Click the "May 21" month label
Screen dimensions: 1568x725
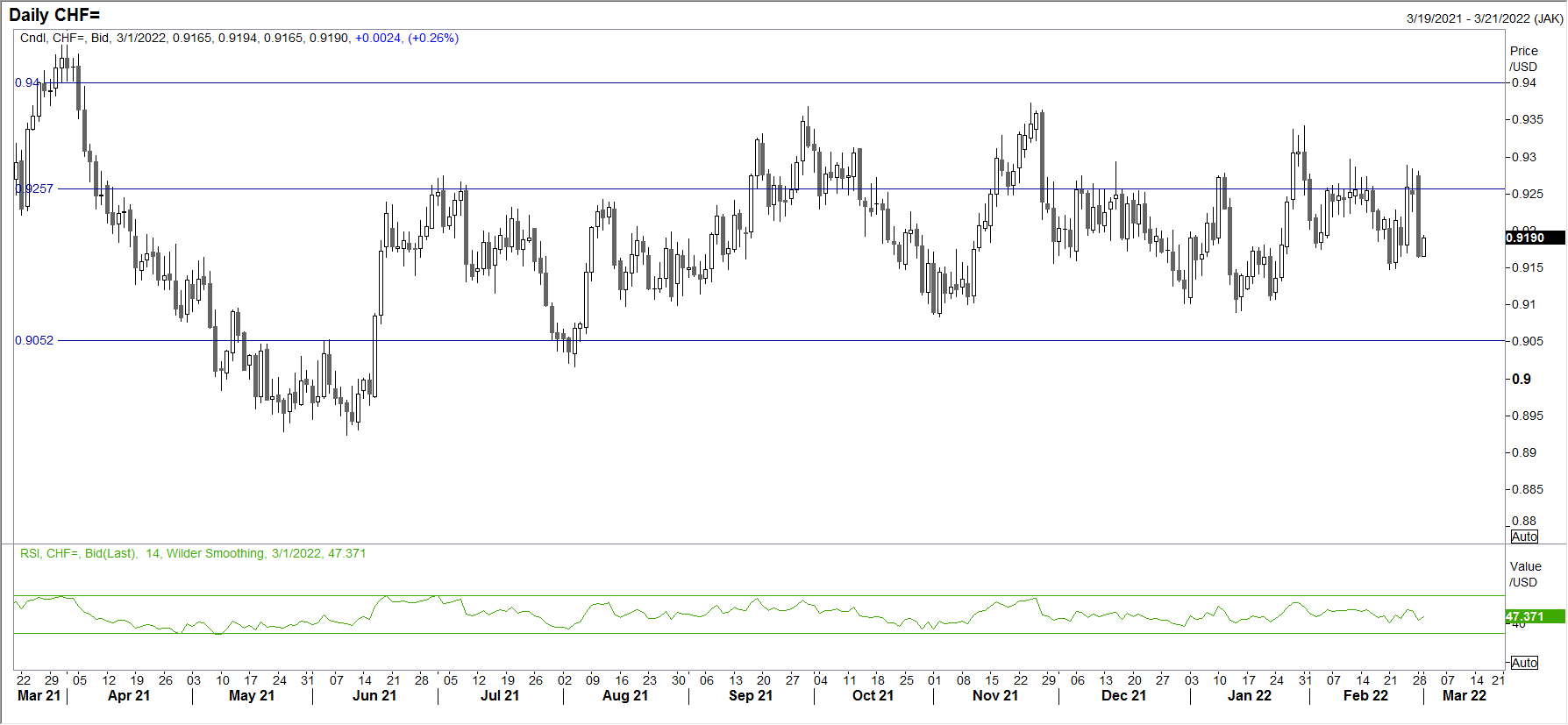[x=252, y=695]
